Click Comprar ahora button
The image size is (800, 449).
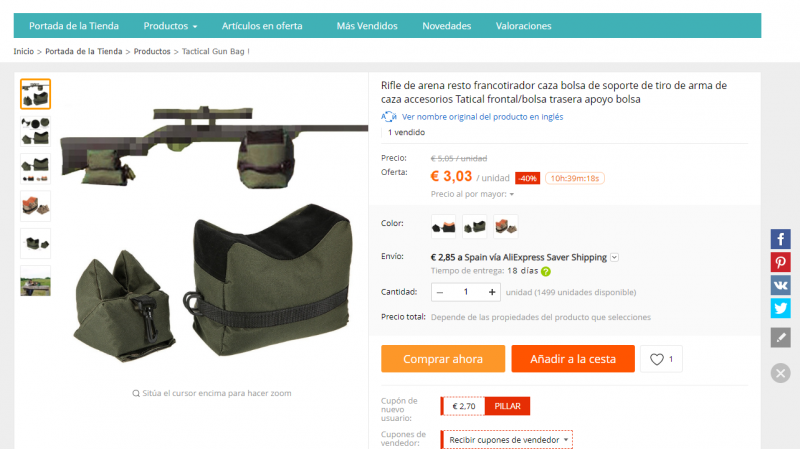(443, 359)
